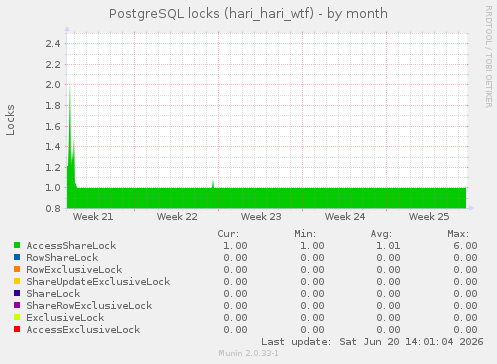This screenshot has width=497, height=364.
Task: Click the Week 21 axis label
Action: [x=93, y=217]
